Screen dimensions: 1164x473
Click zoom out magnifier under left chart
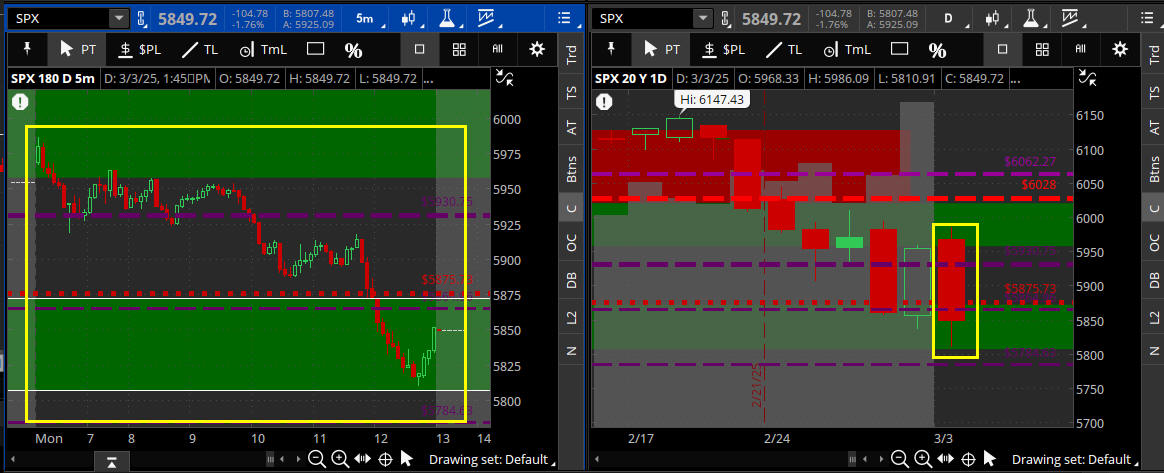point(316,459)
